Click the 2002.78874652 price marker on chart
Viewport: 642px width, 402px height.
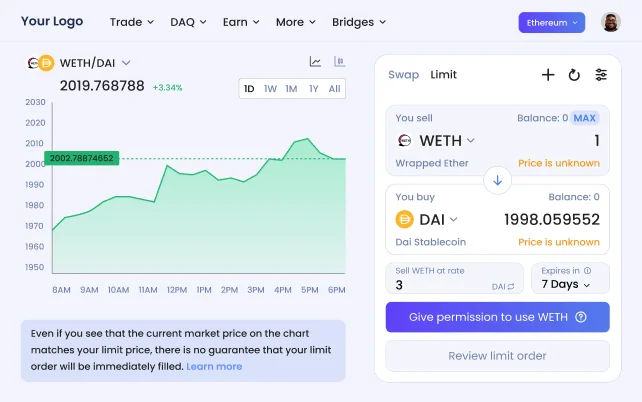[81, 158]
